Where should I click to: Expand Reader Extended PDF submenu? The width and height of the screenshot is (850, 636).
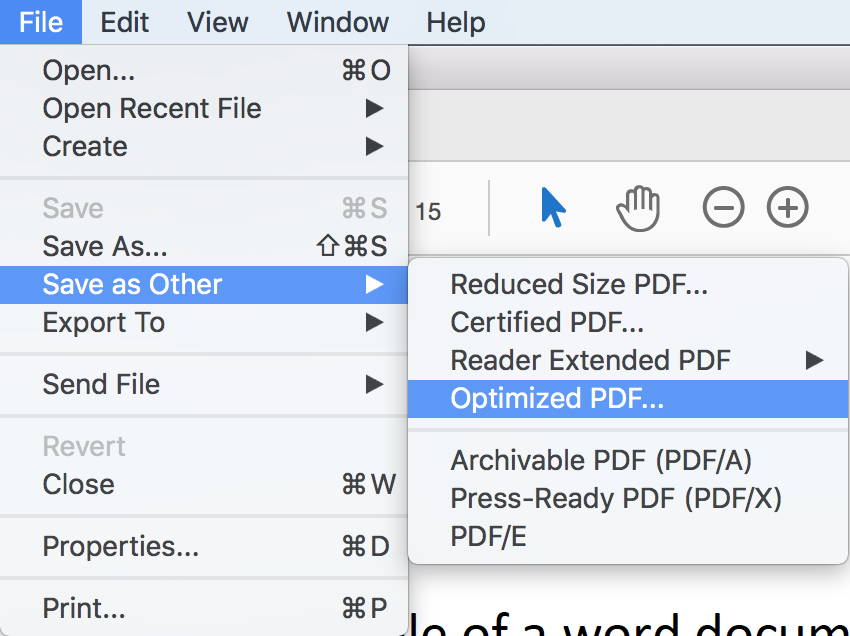[x=628, y=361]
